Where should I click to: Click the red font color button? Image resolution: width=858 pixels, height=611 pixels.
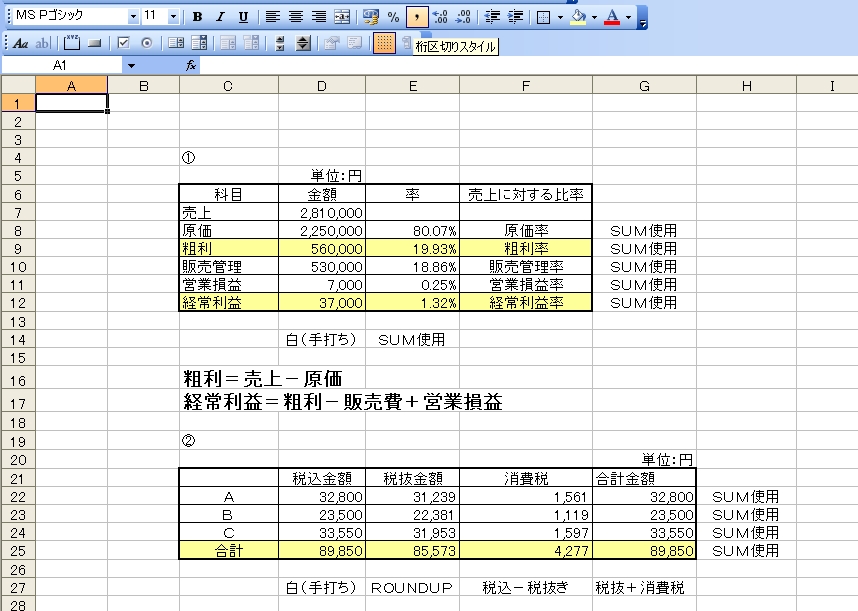[612, 17]
